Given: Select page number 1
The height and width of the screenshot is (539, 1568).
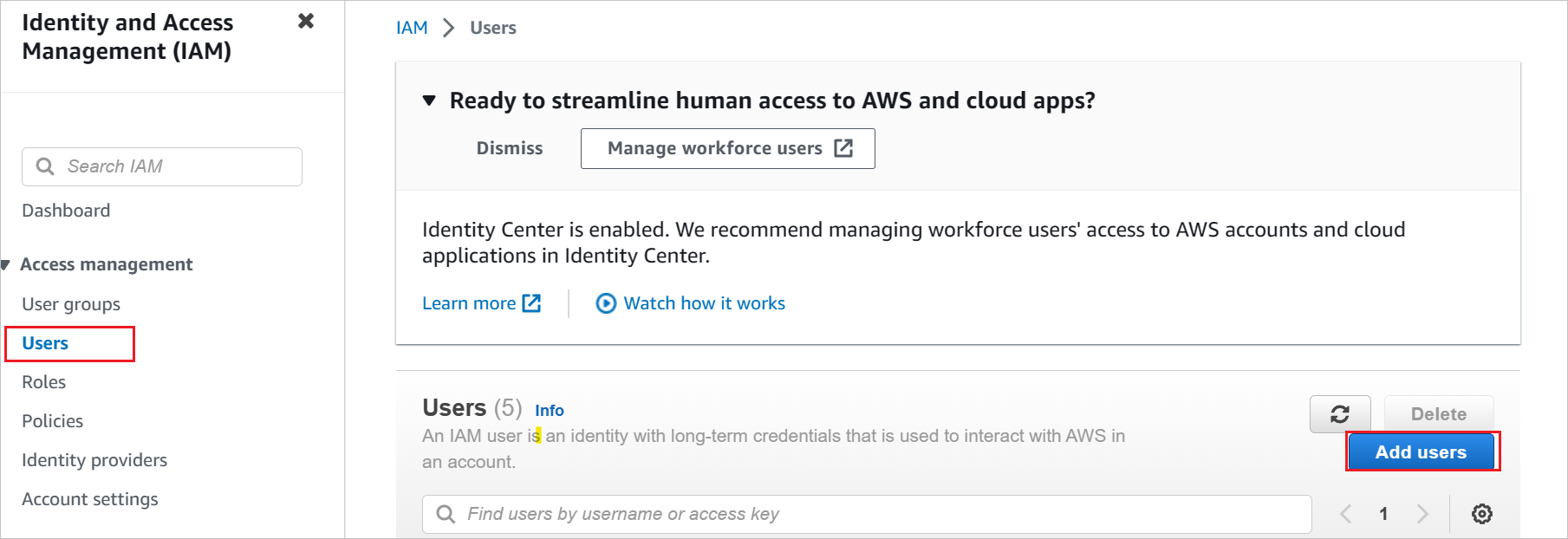Looking at the screenshot, I should (1383, 514).
